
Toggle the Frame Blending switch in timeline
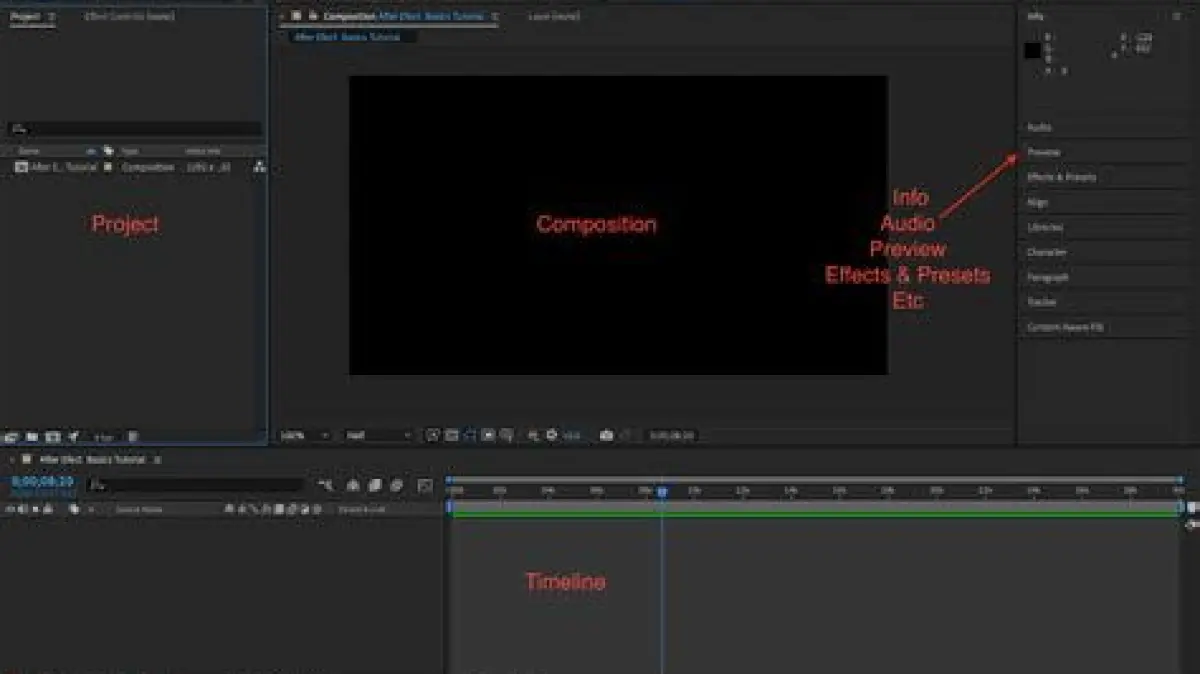375,485
